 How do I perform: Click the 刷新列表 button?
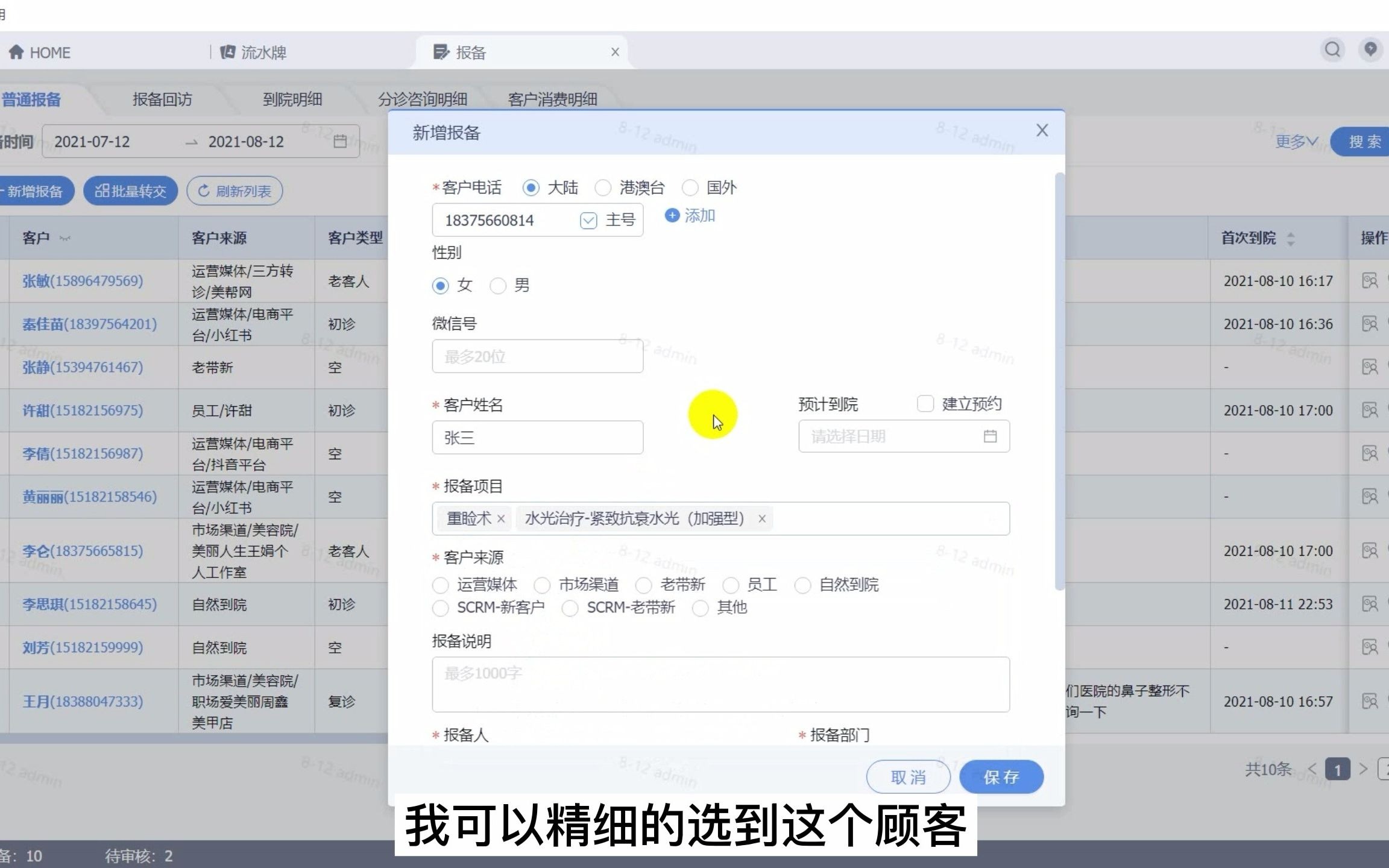click(235, 191)
